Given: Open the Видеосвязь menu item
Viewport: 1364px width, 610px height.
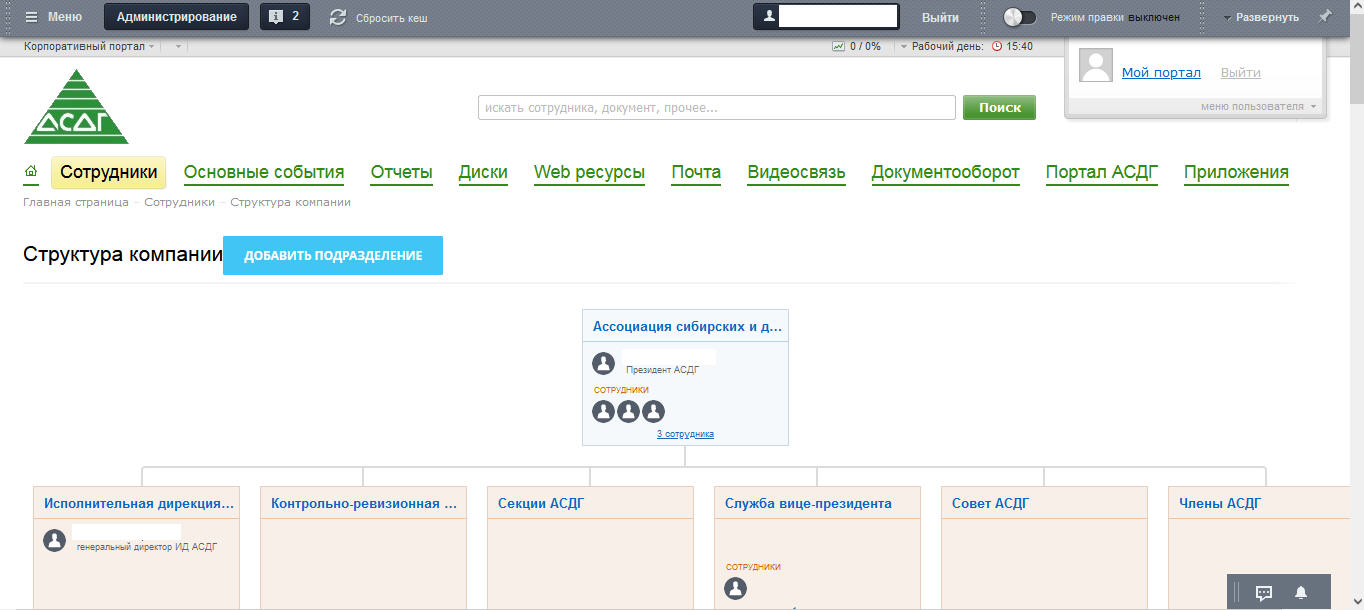Looking at the screenshot, I should coord(796,172).
